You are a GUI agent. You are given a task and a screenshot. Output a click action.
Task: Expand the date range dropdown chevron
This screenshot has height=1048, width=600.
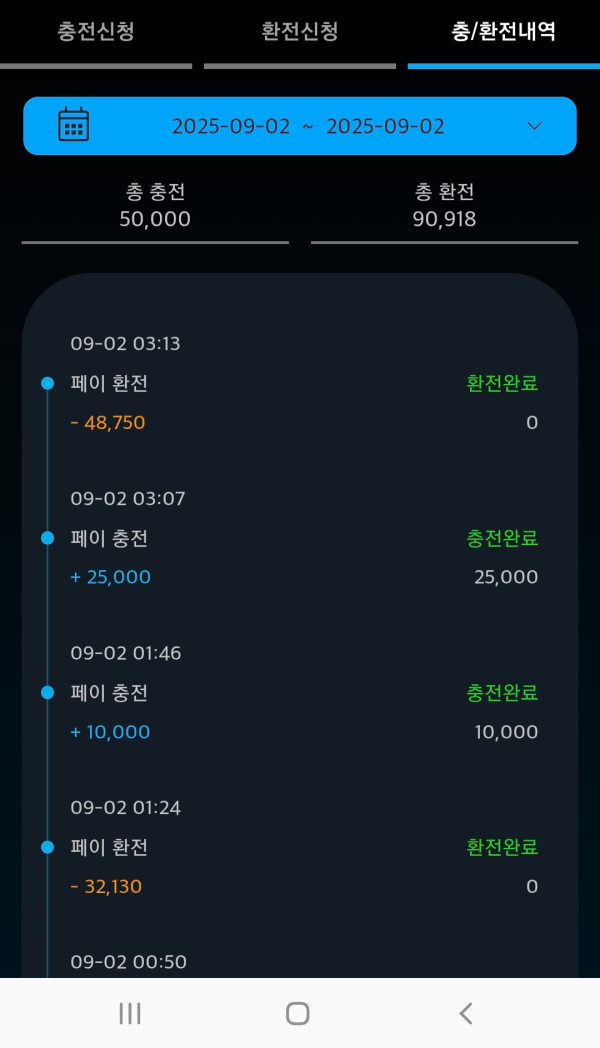[534, 126]
